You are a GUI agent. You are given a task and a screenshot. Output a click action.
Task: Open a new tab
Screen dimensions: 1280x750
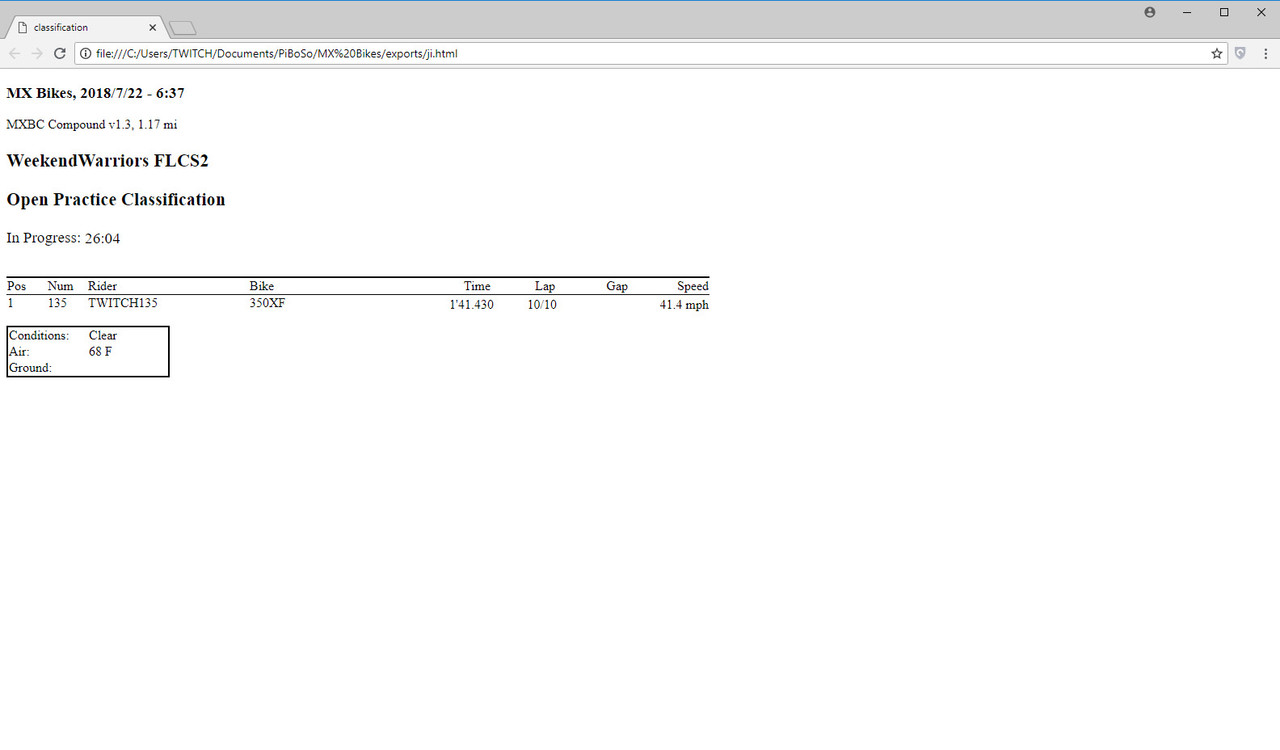(182, 28)
